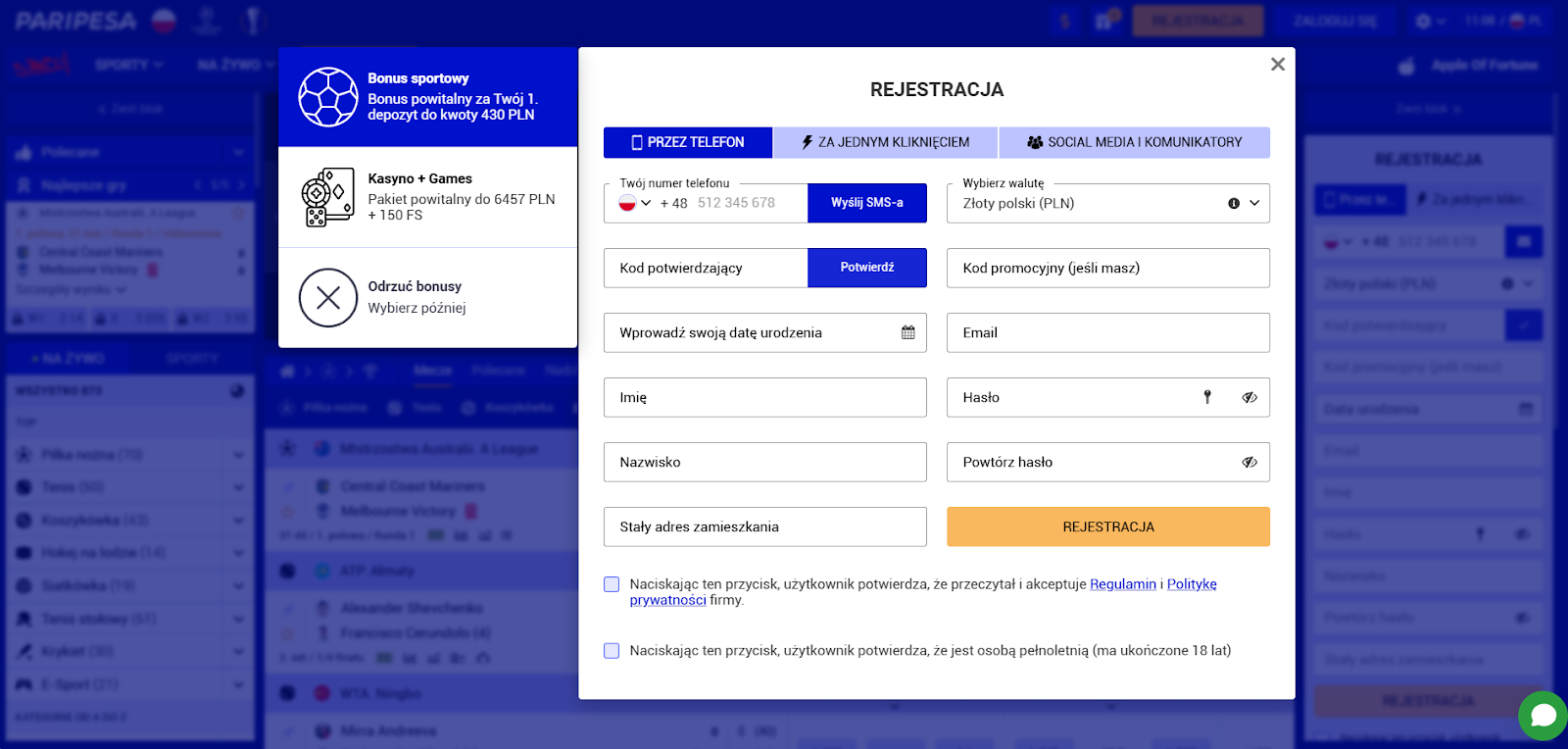Open the calendar icon for date of birth
Screen dimensions: 1568x749
[910, 332]
